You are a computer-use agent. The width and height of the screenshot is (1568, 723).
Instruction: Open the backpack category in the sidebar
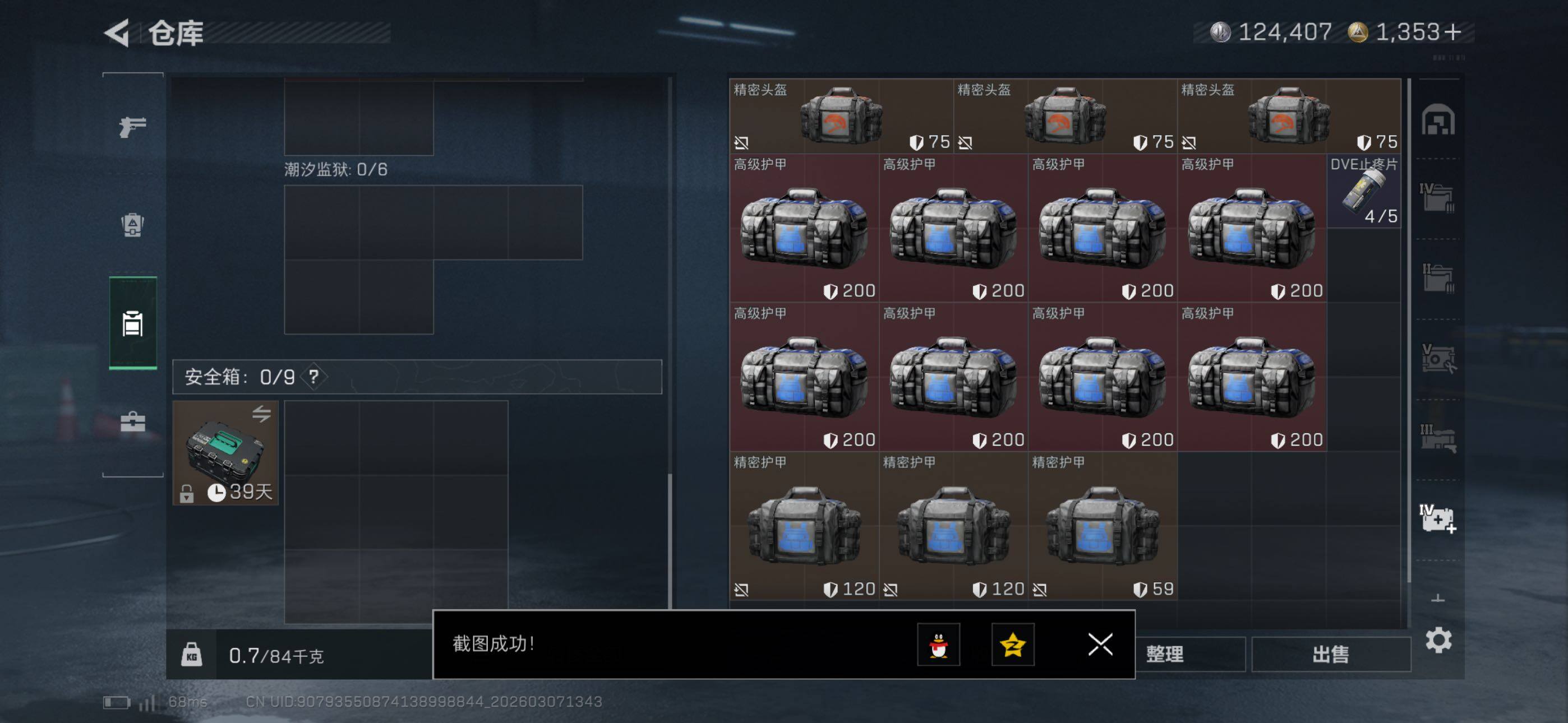click(x=133, y=225)
